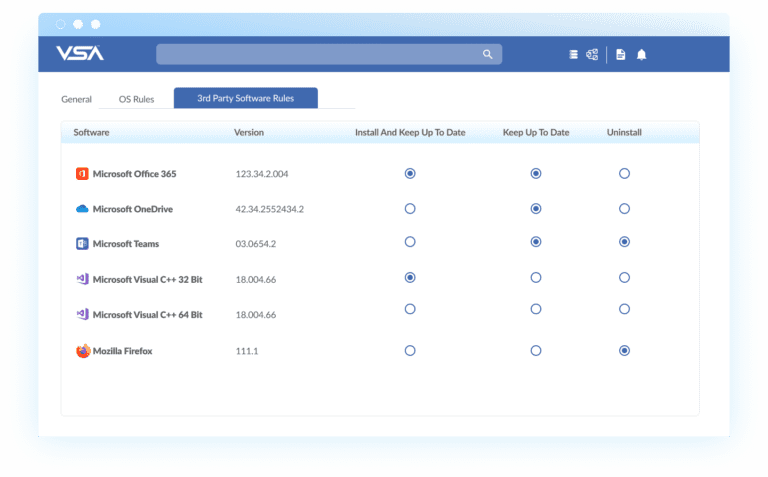Click the Software column header

(91, 132)
